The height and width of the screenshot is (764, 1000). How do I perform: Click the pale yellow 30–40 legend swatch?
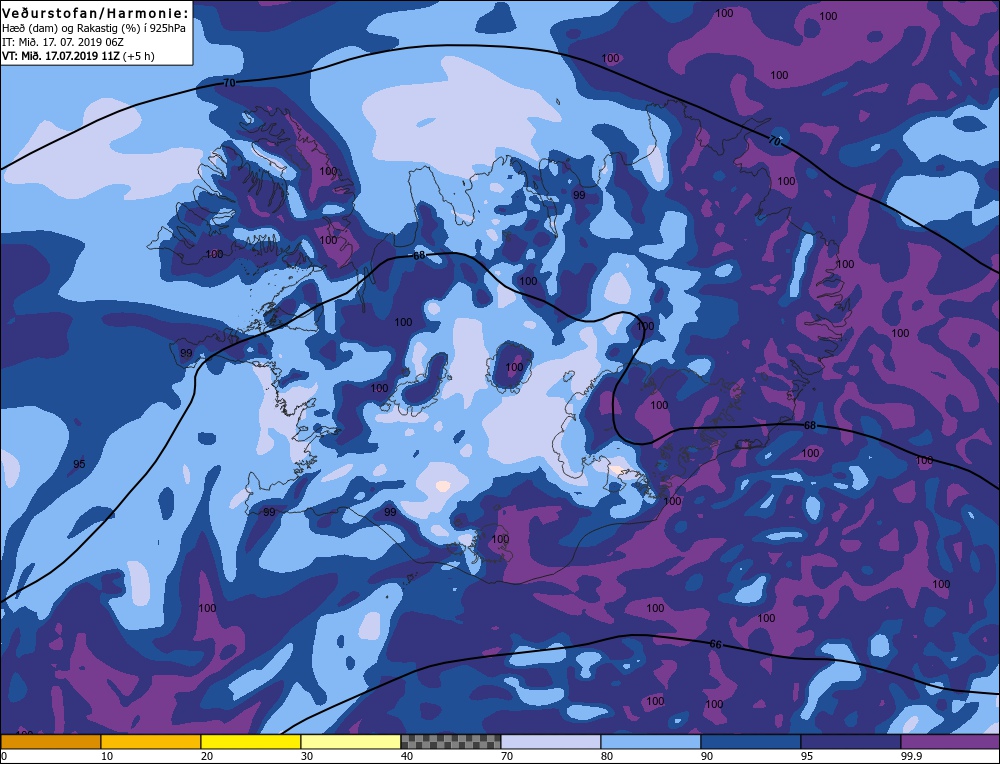click(351, 742)
